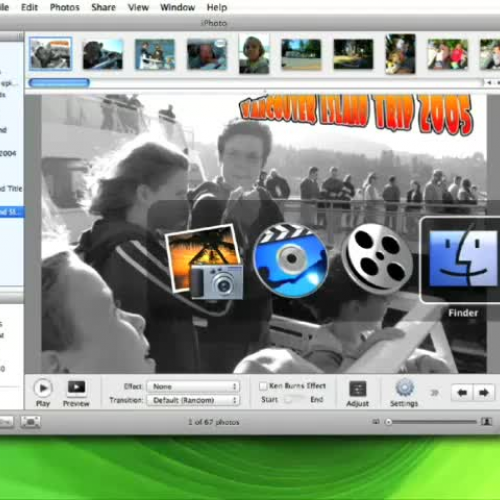Open the Effect dropdown showing None
This screenshot has width=500, height=500.
[193, 386]
